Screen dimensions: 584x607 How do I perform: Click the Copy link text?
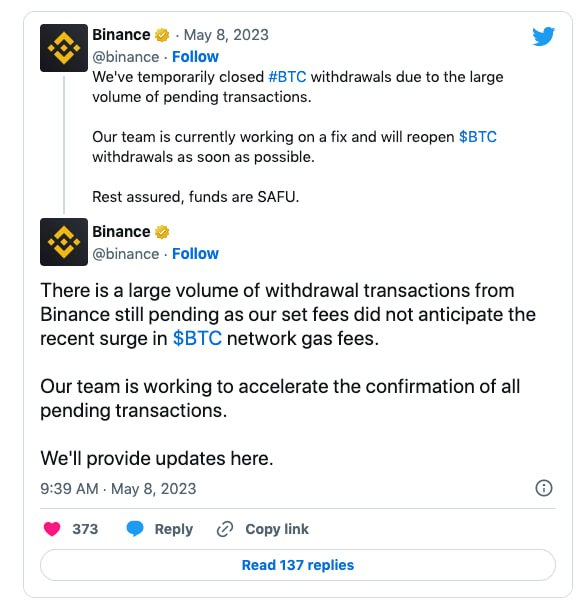(x=277, y=529)
